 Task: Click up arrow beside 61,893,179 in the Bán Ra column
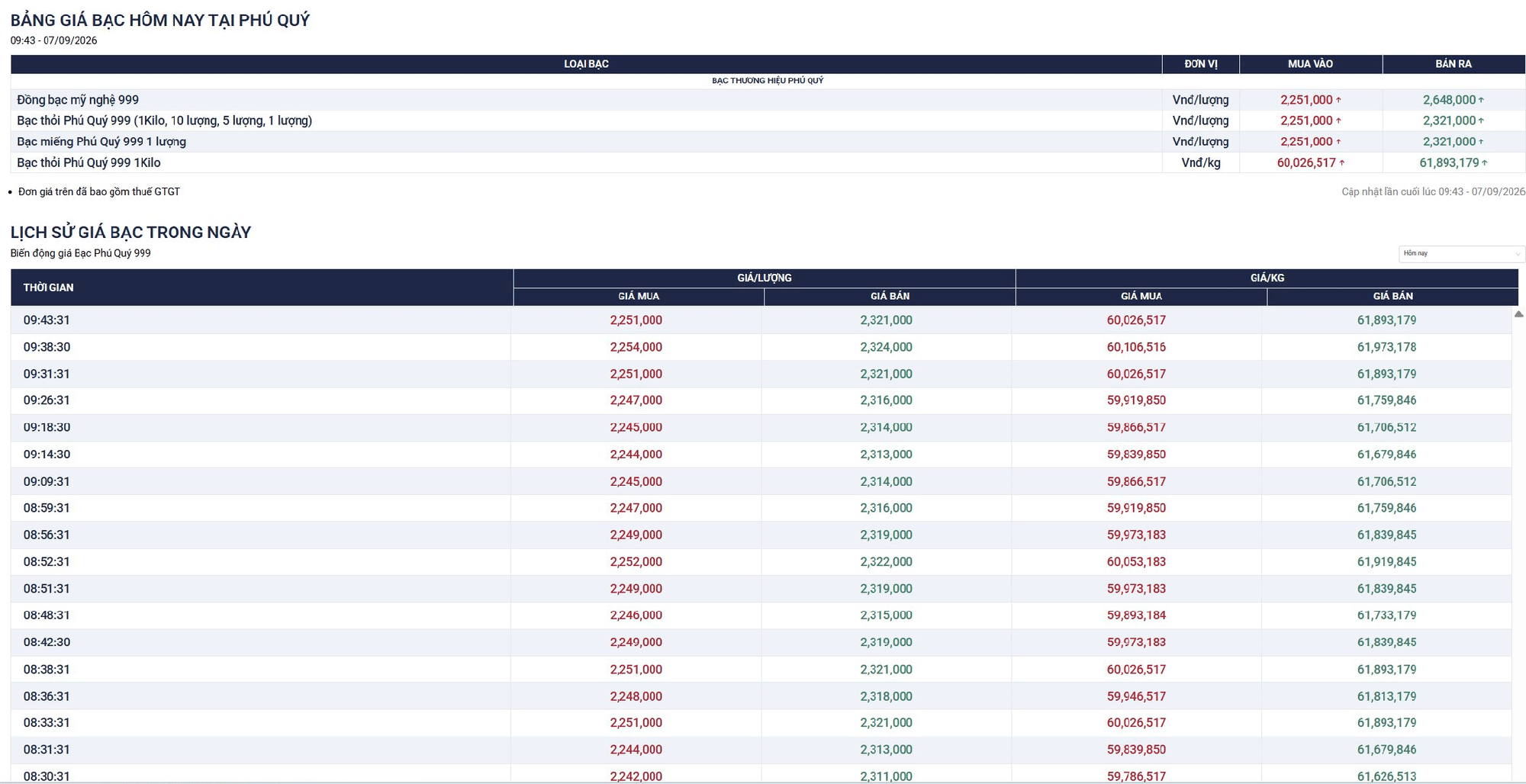click(1484, 162)
